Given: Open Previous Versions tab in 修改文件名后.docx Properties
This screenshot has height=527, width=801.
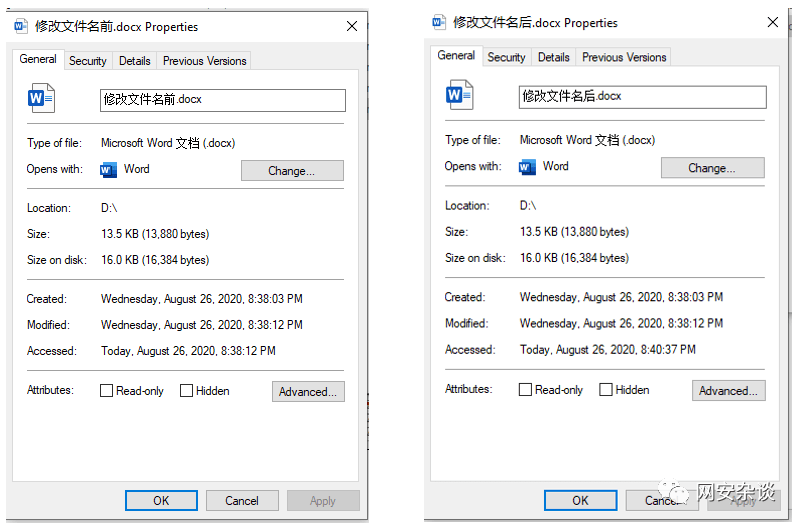Looking at the screenshot, I should (x=624, y=57).
